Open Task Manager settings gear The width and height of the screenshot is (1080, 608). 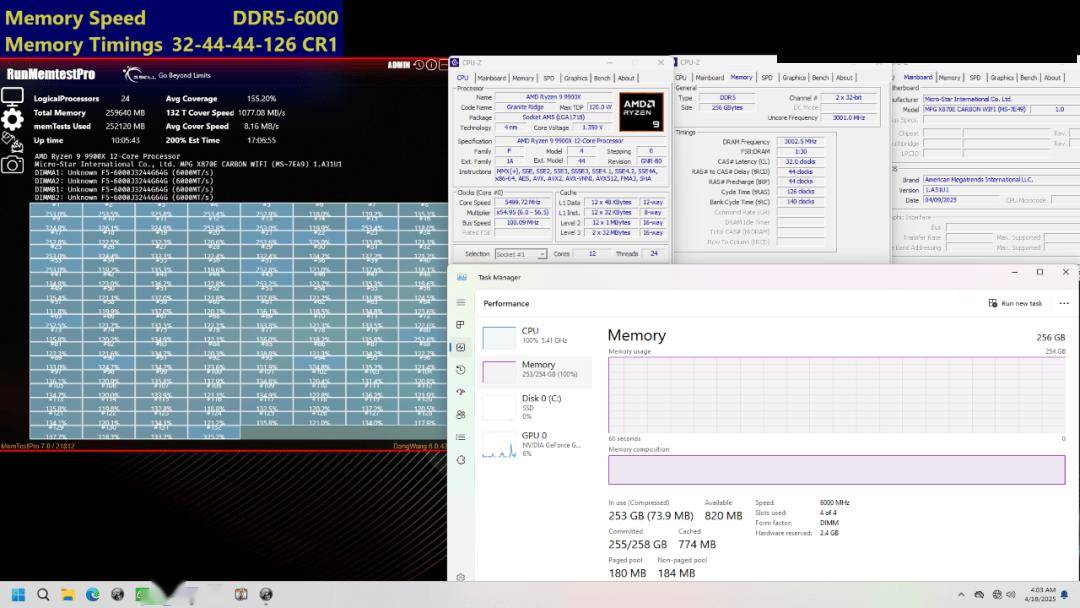[x=461, y=577]
